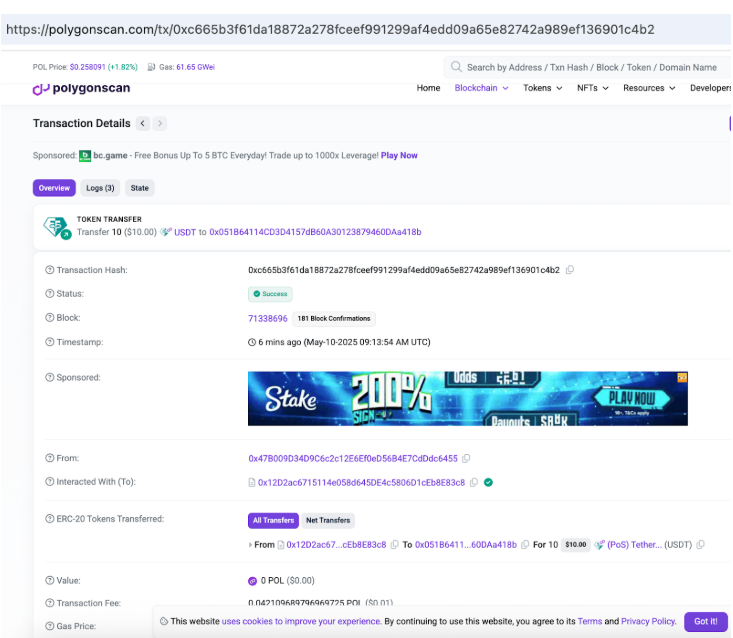733x638 pixels.
Task: Open shortened address 0x12D2ac67...cEb8E83c8
Action: [336, 545]
